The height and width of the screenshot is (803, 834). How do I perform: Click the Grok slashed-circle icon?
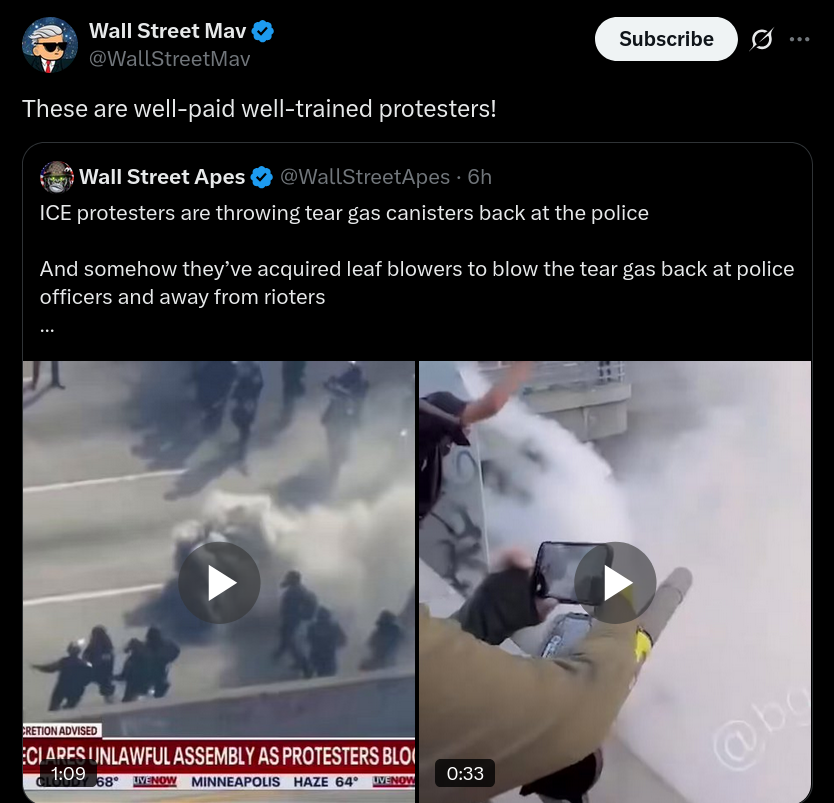(762, 39)
